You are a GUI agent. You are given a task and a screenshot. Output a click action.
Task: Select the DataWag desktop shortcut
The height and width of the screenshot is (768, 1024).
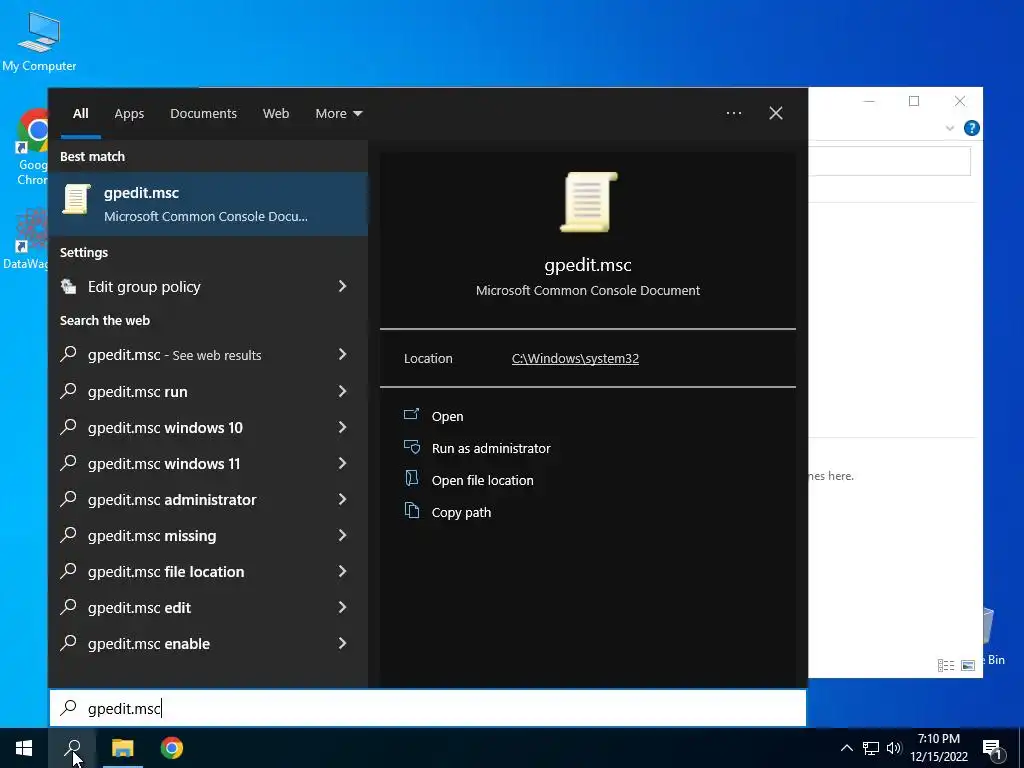25,240
